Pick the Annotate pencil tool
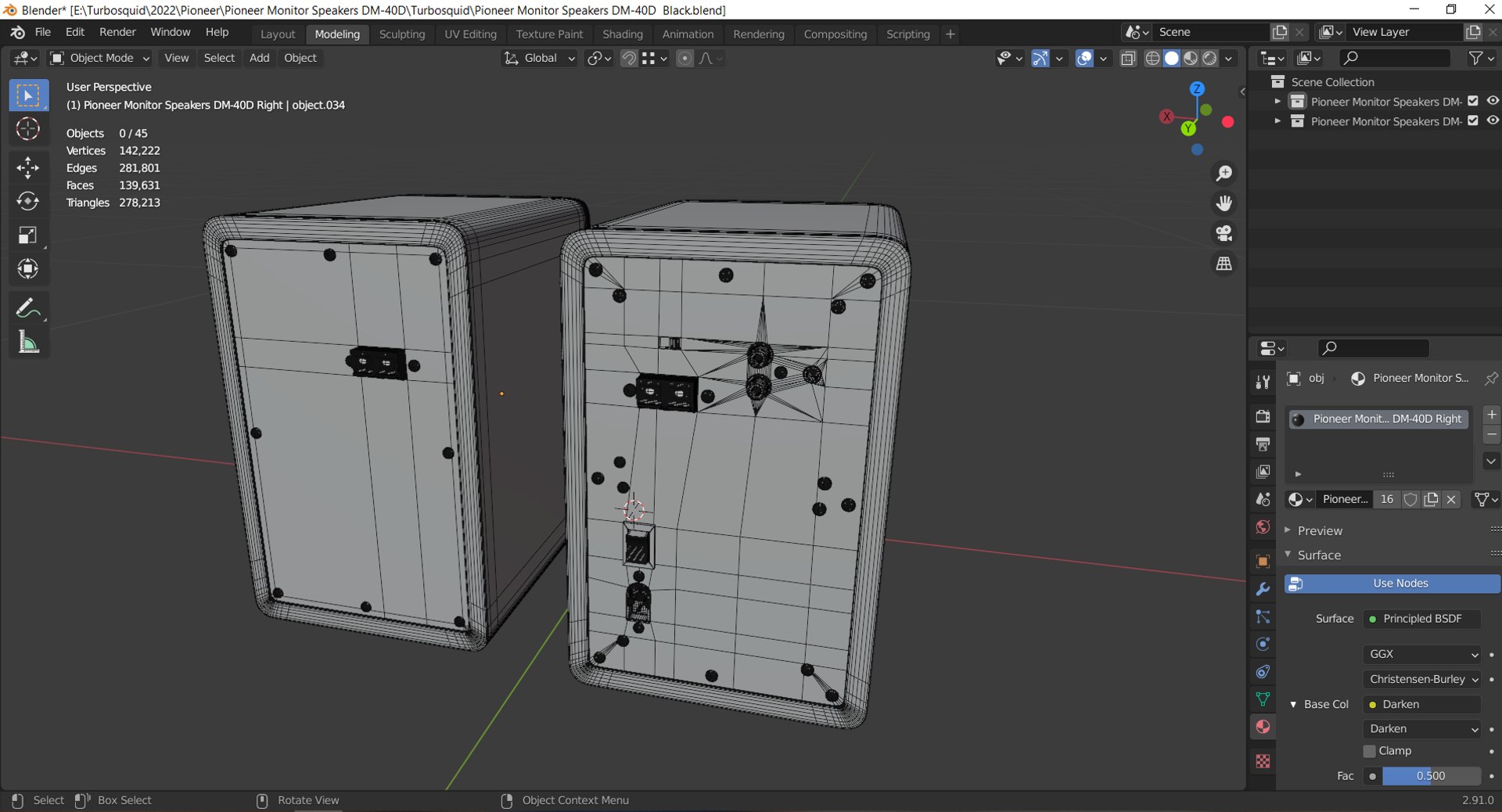Image resolution: width=1502 pixels, height=812 pixels. [x=28, y=308]
